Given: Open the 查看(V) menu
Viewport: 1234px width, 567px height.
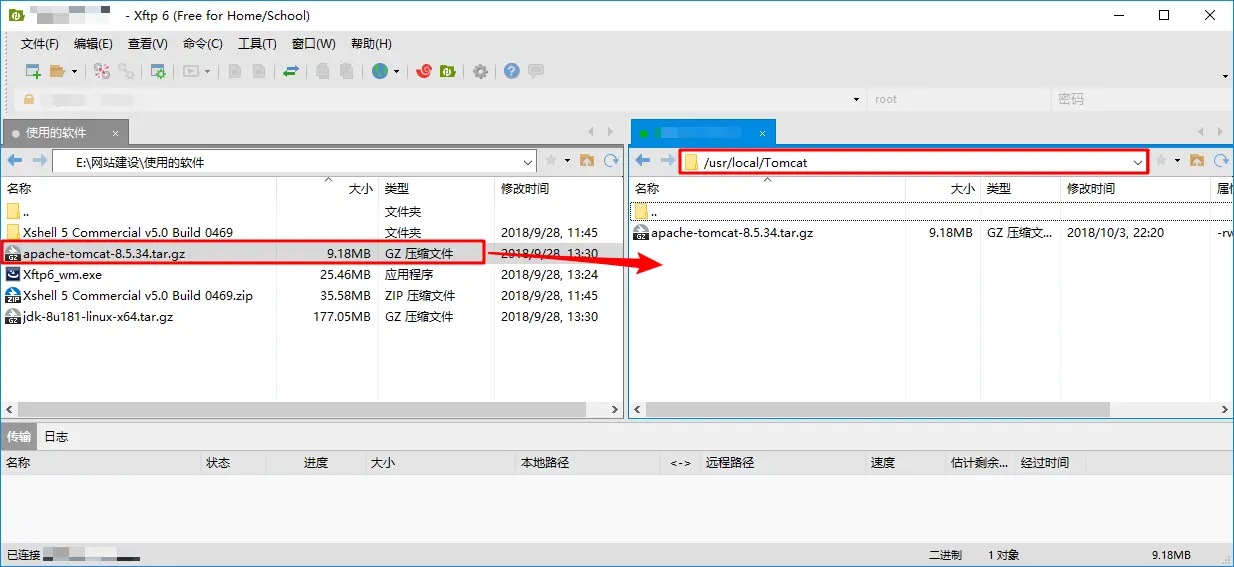Looking at the screenshot, I should 147,44.
